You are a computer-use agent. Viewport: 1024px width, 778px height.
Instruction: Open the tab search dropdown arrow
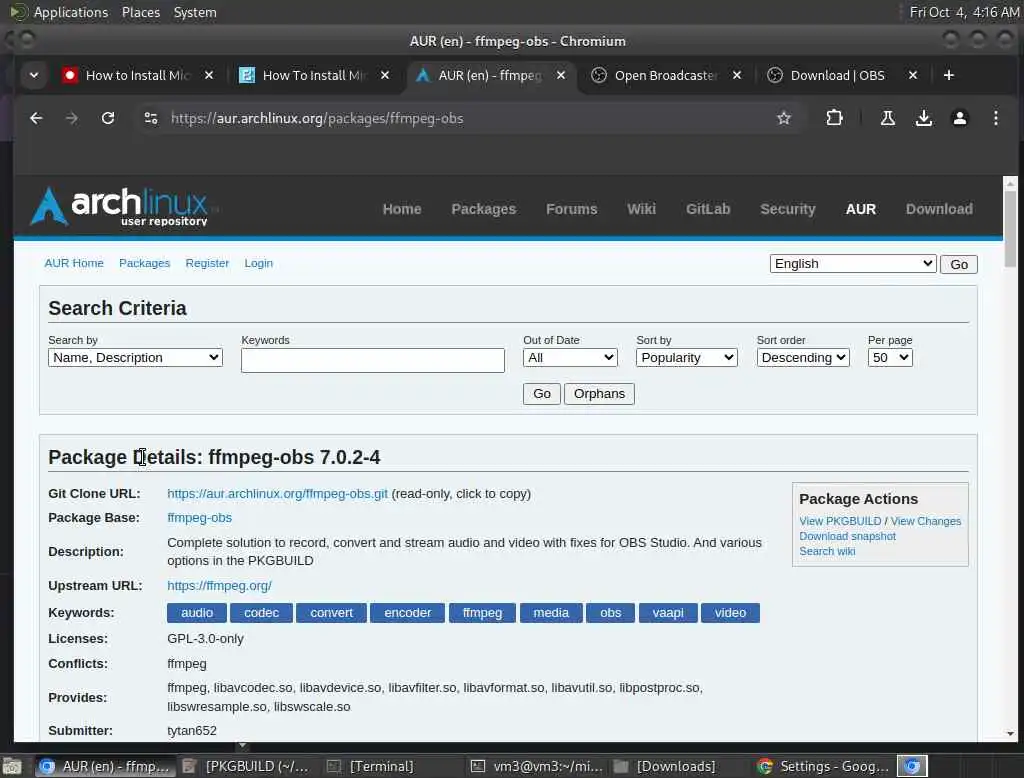[x=34, y=75]
